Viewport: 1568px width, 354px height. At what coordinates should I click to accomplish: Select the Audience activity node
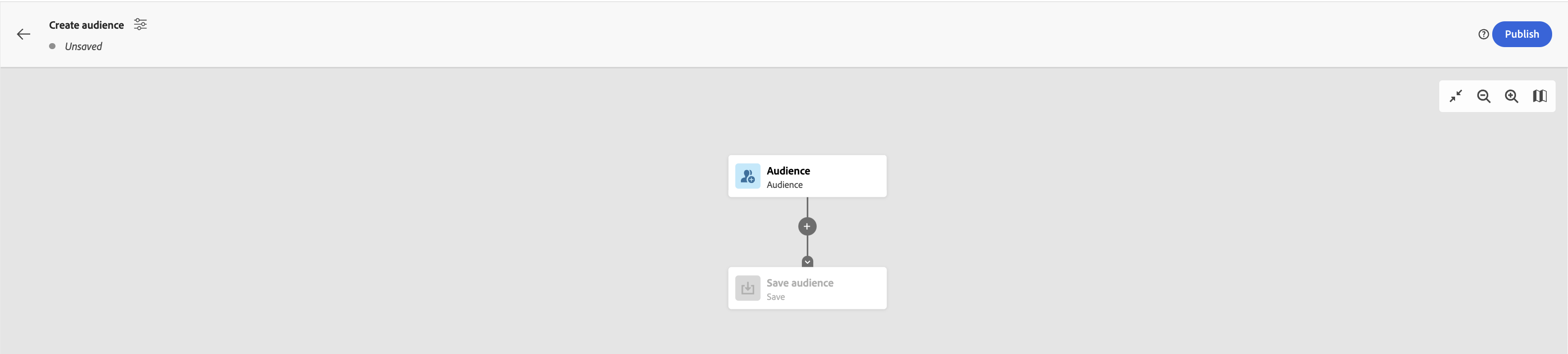[807, 176]
